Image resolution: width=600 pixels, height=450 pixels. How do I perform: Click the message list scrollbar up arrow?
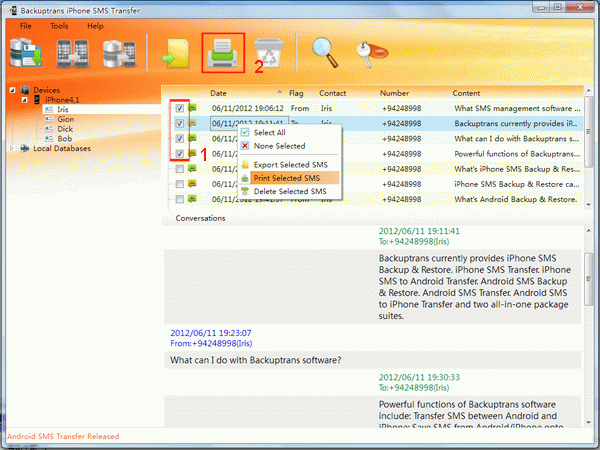tap(589, 91)
